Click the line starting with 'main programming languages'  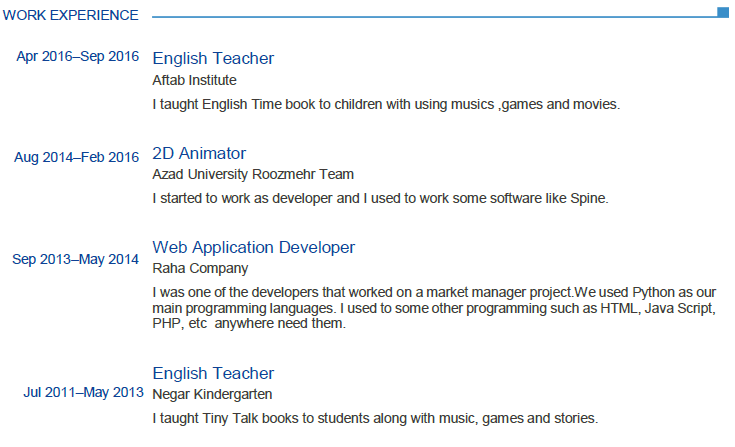point(433,309)
